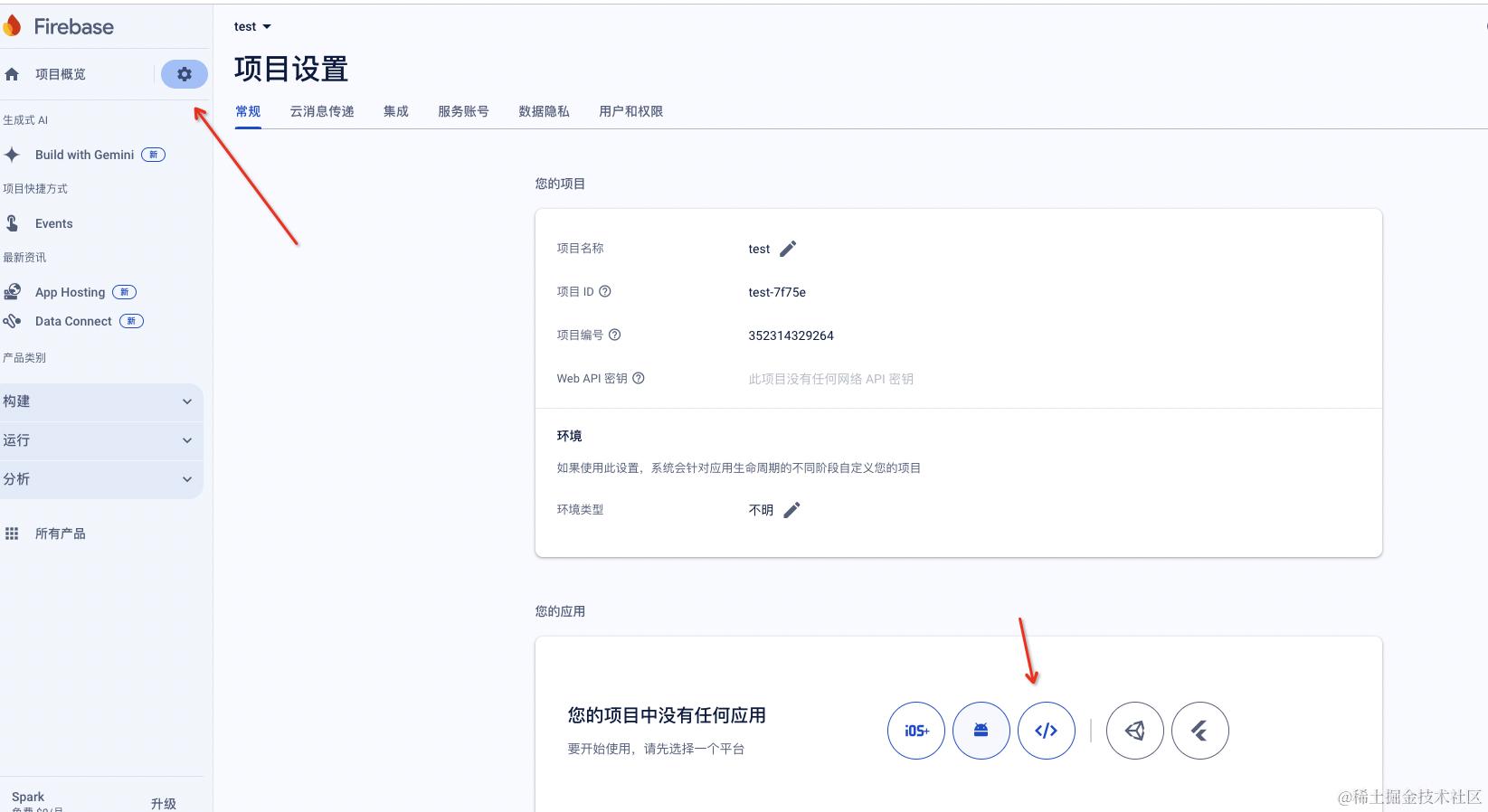
Task: Add a Web app with code icon
Action: [x=1047, y=731]
